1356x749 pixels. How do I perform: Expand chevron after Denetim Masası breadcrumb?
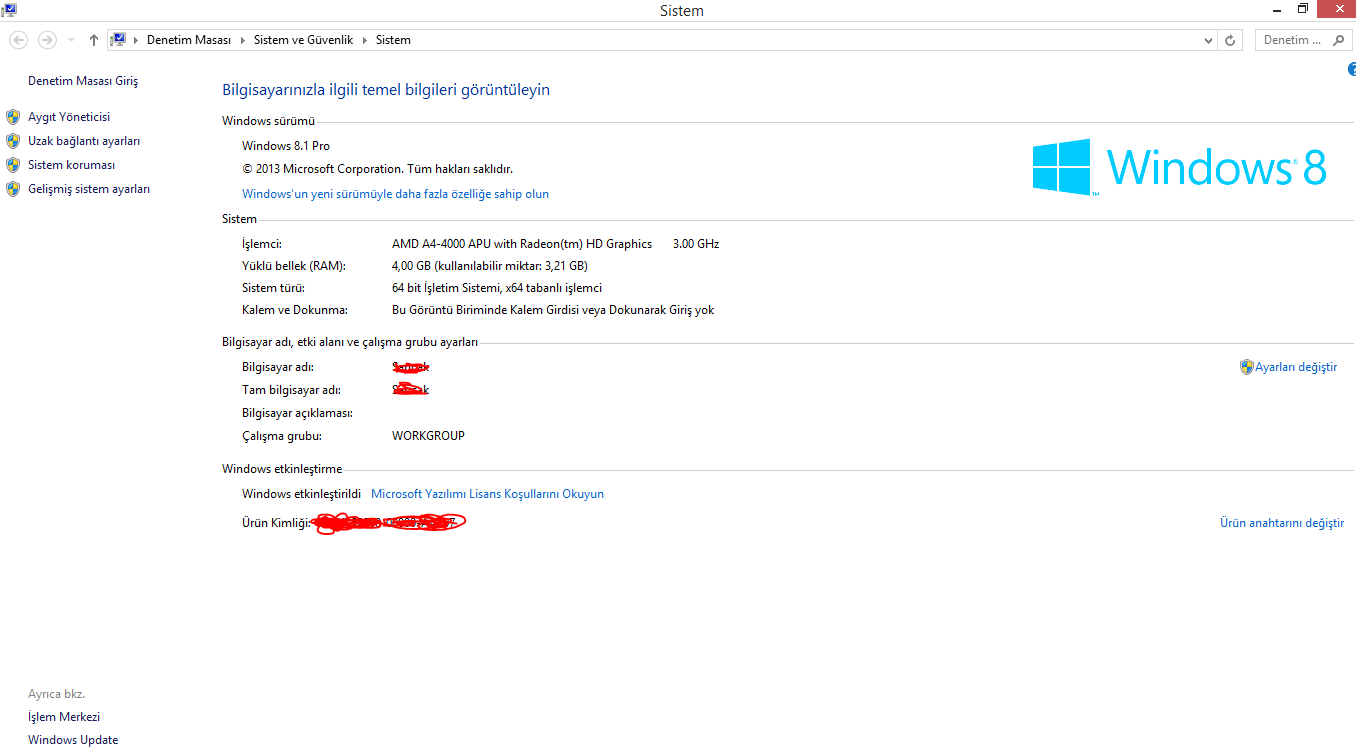click(242, 40)
